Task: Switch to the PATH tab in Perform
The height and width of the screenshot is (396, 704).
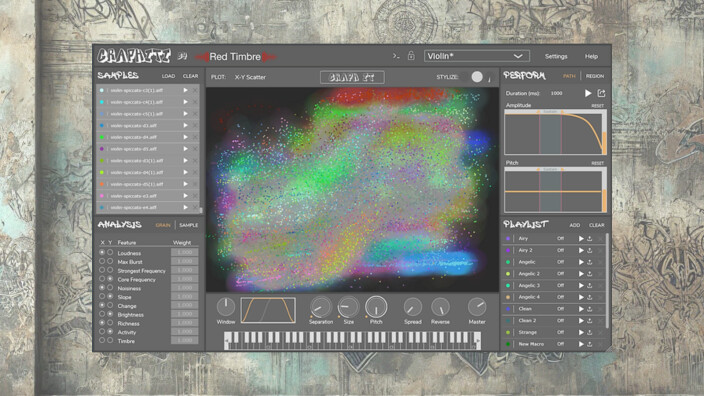Action: [569, 76]
